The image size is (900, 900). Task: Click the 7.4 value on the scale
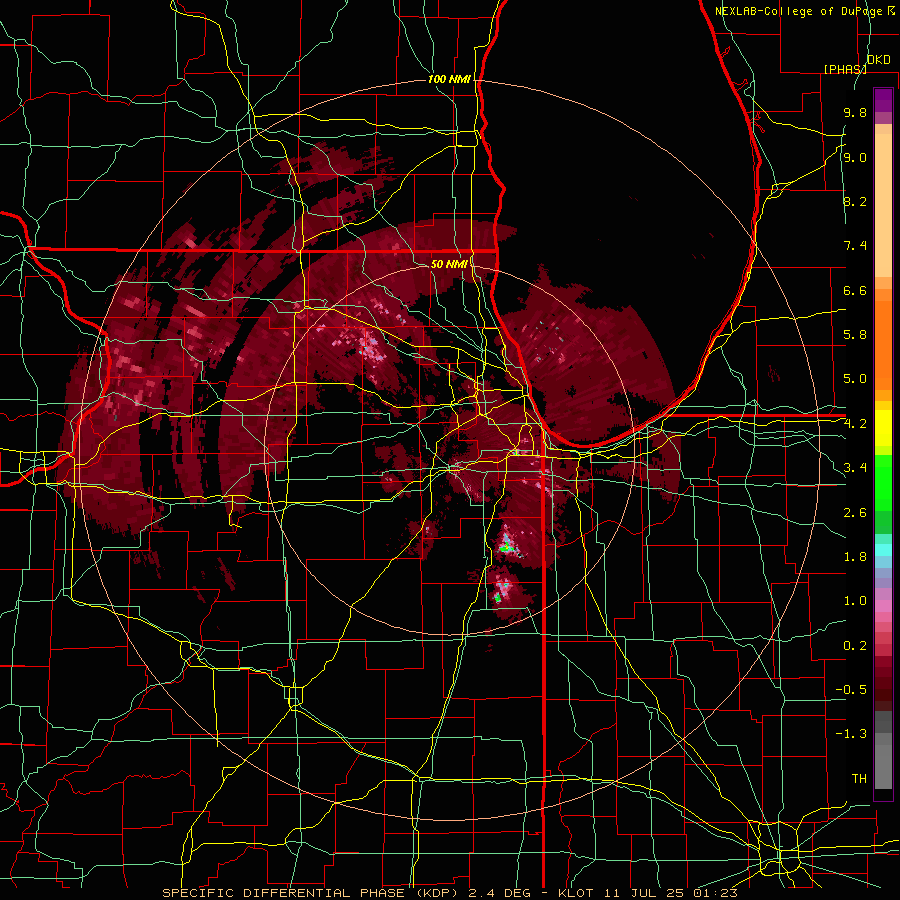(855, 246)
